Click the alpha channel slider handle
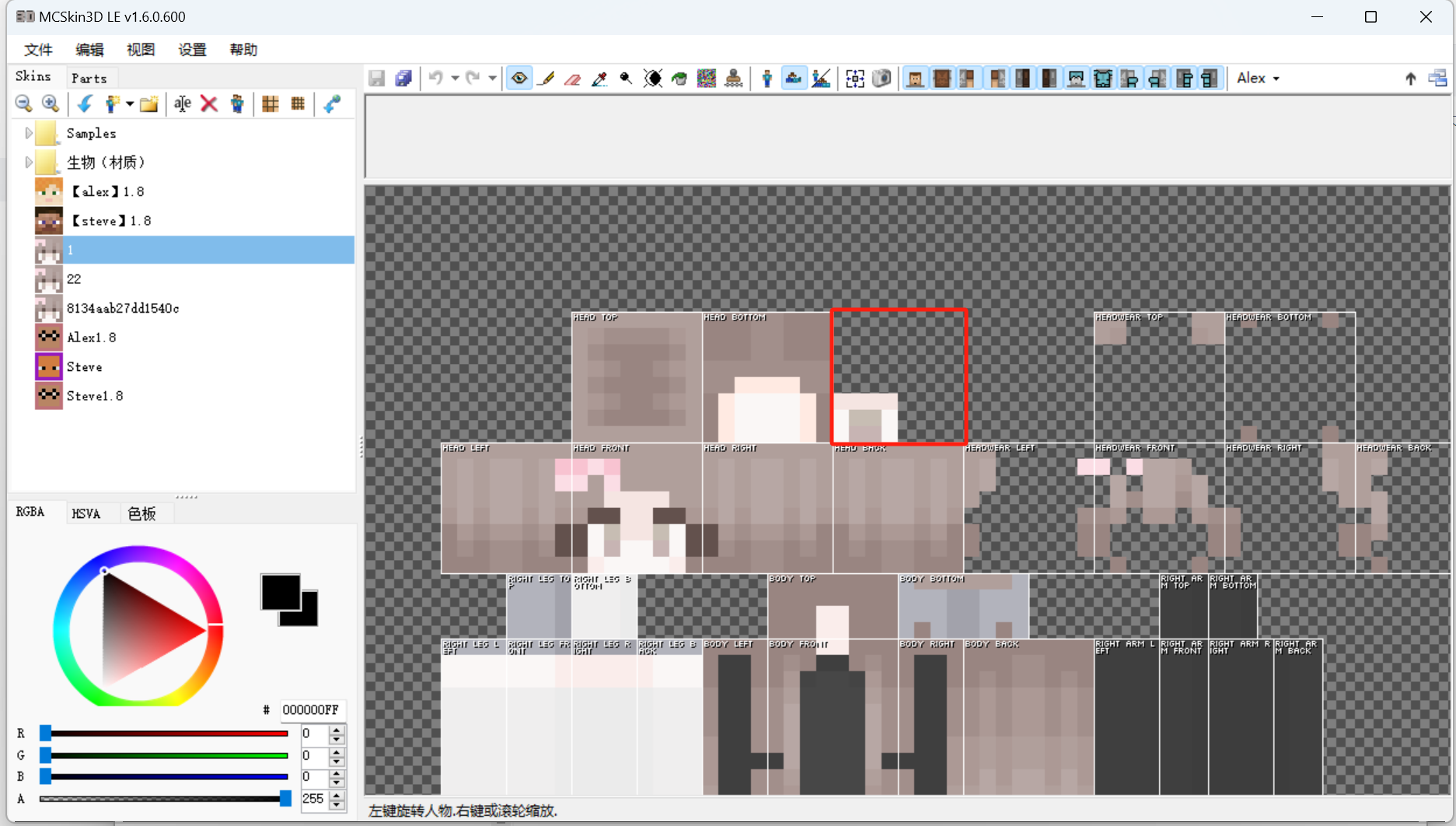This screenshot has height=826, width=1456. tap(285, 799)
